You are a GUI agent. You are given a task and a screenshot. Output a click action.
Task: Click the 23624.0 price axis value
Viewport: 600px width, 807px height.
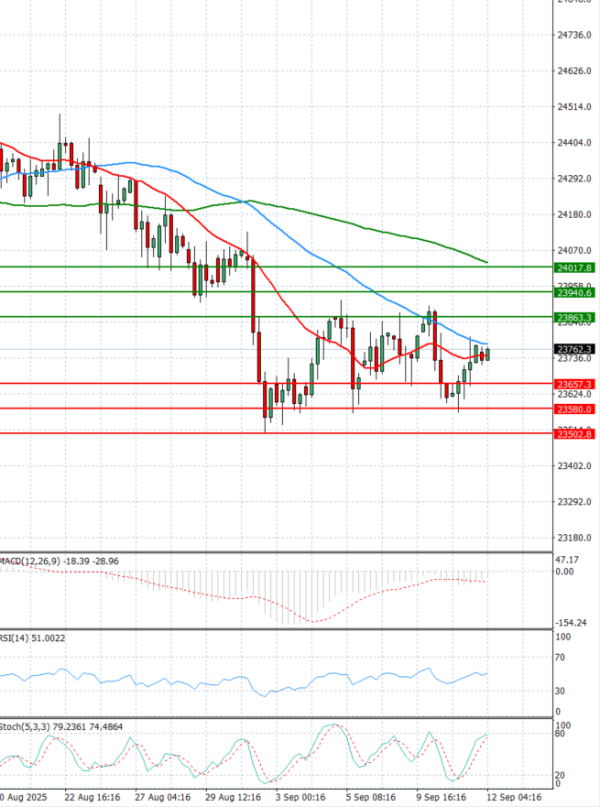tap(574, 394)
